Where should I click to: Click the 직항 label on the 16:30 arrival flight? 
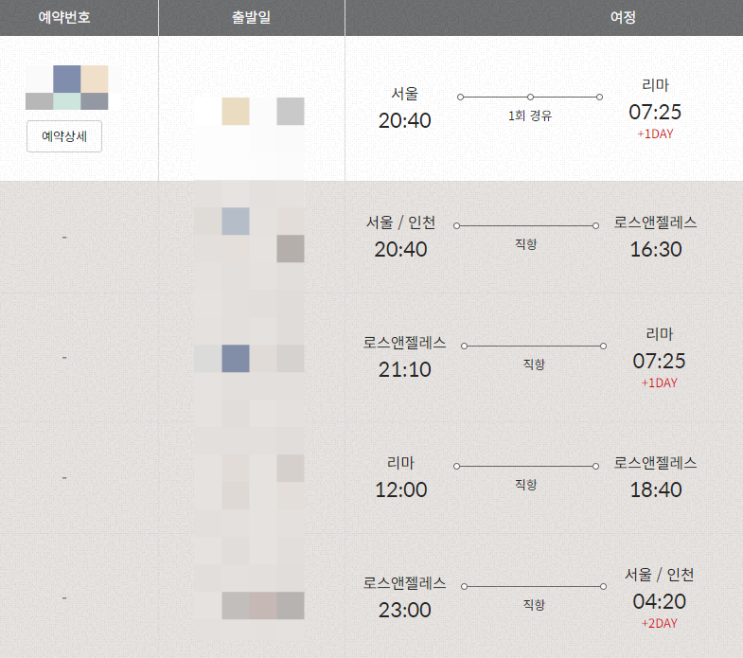click(525, 244)
